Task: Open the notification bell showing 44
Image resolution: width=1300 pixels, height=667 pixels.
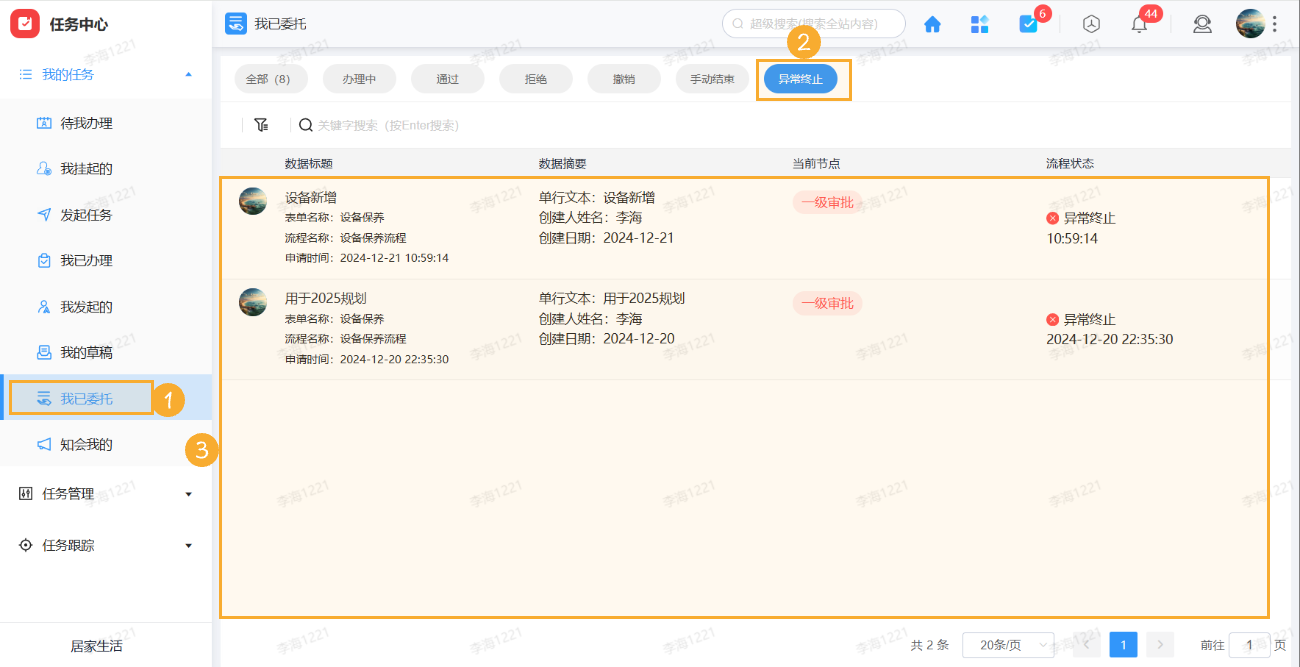Action: click(1138, 23)
